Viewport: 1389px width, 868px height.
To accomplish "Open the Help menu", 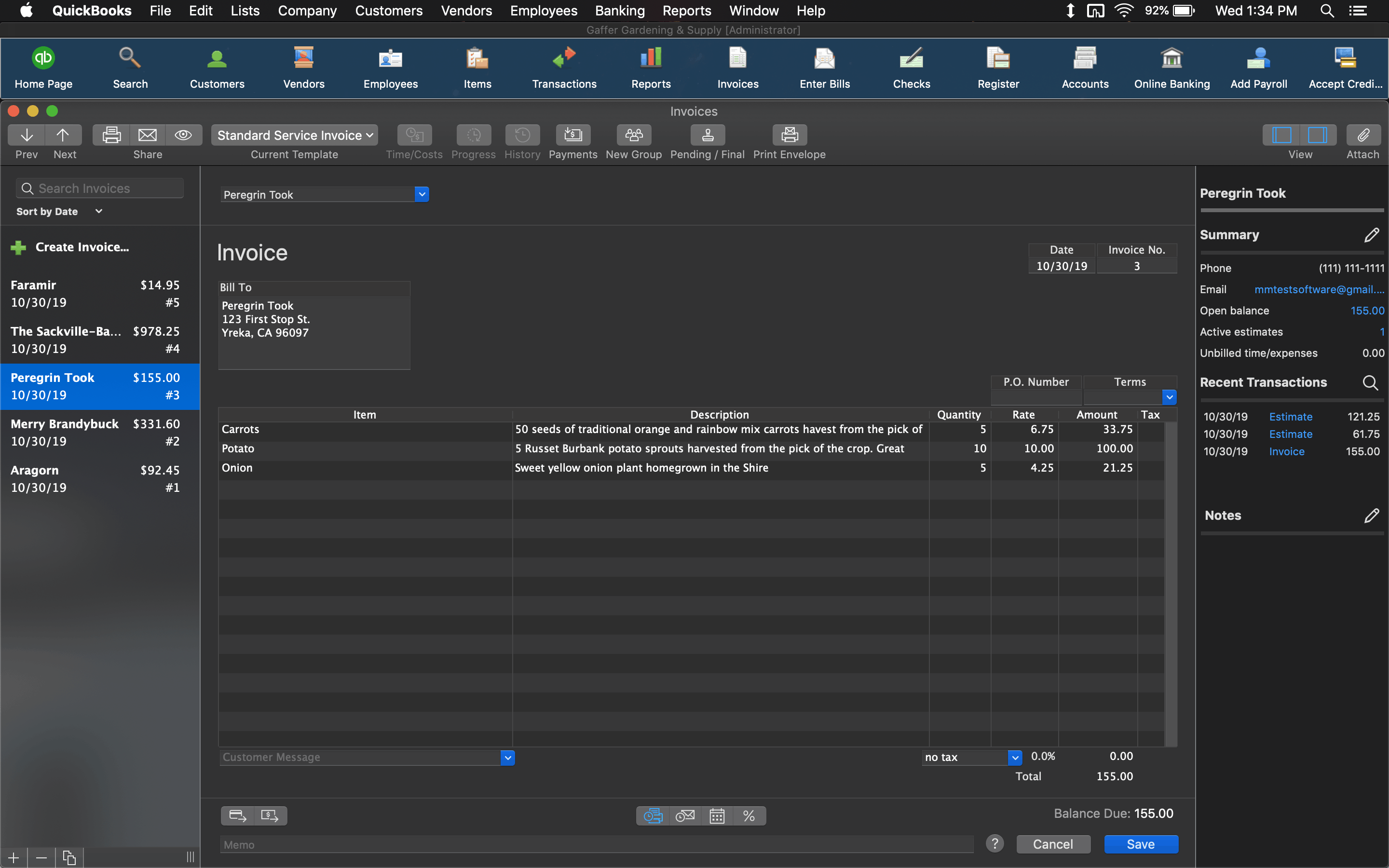I will click(x=810, y=10).
